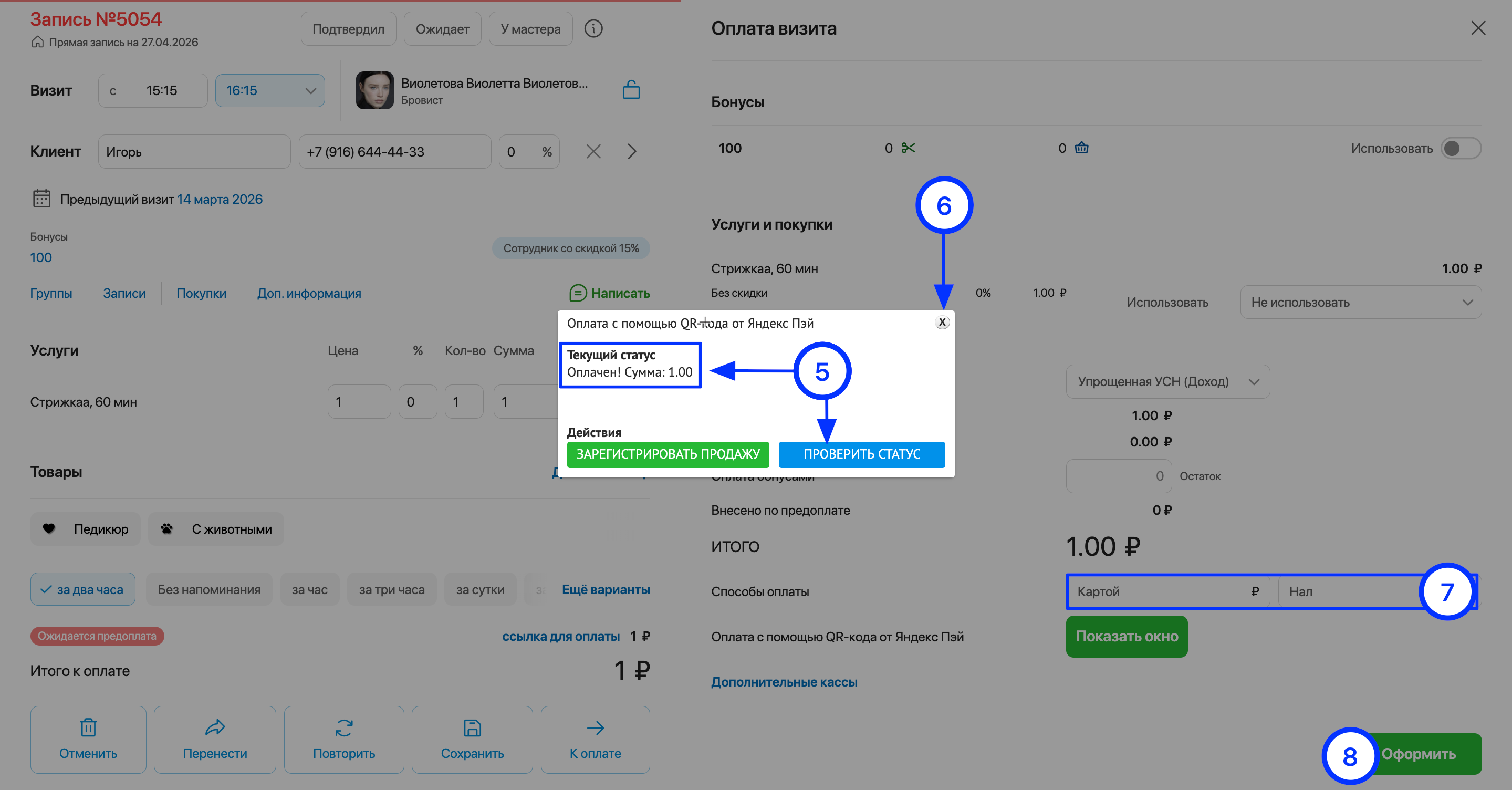Screen dimensions: 1512x790
Task: Toggle the С животными tag
Action: click(x=216, y=529)
